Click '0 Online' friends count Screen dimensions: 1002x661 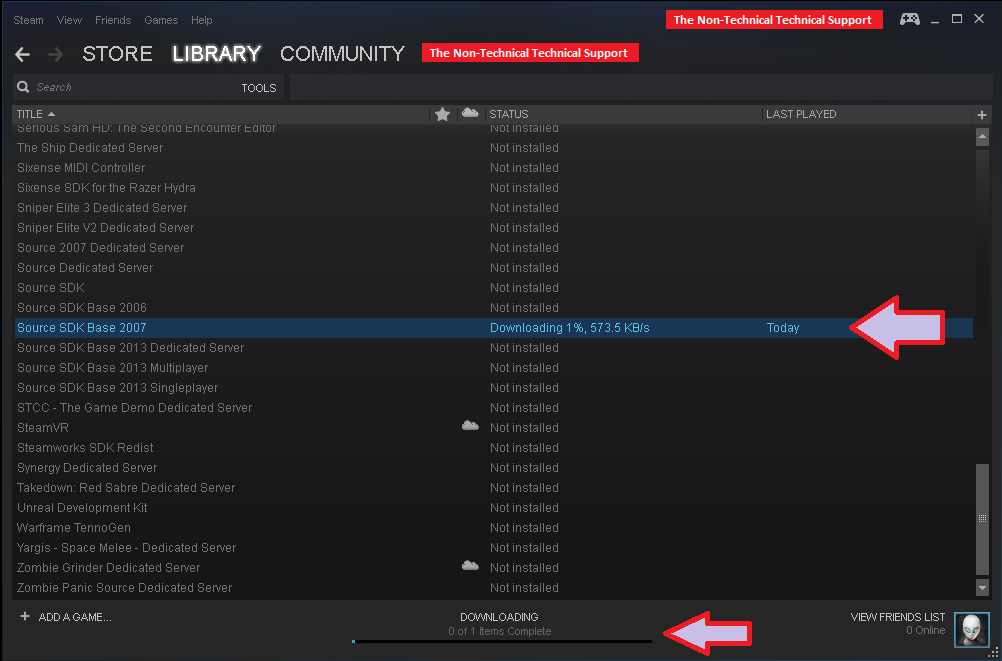pyautogui.click(x=925, y=630)
